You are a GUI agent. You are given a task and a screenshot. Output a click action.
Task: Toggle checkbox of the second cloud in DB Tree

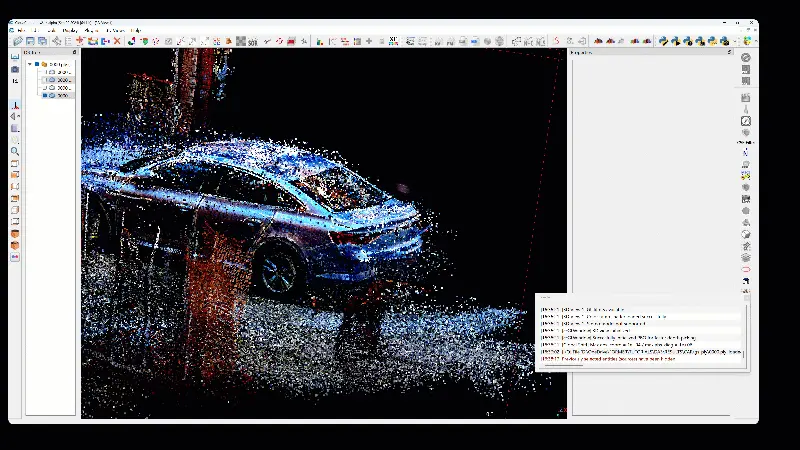45,80
